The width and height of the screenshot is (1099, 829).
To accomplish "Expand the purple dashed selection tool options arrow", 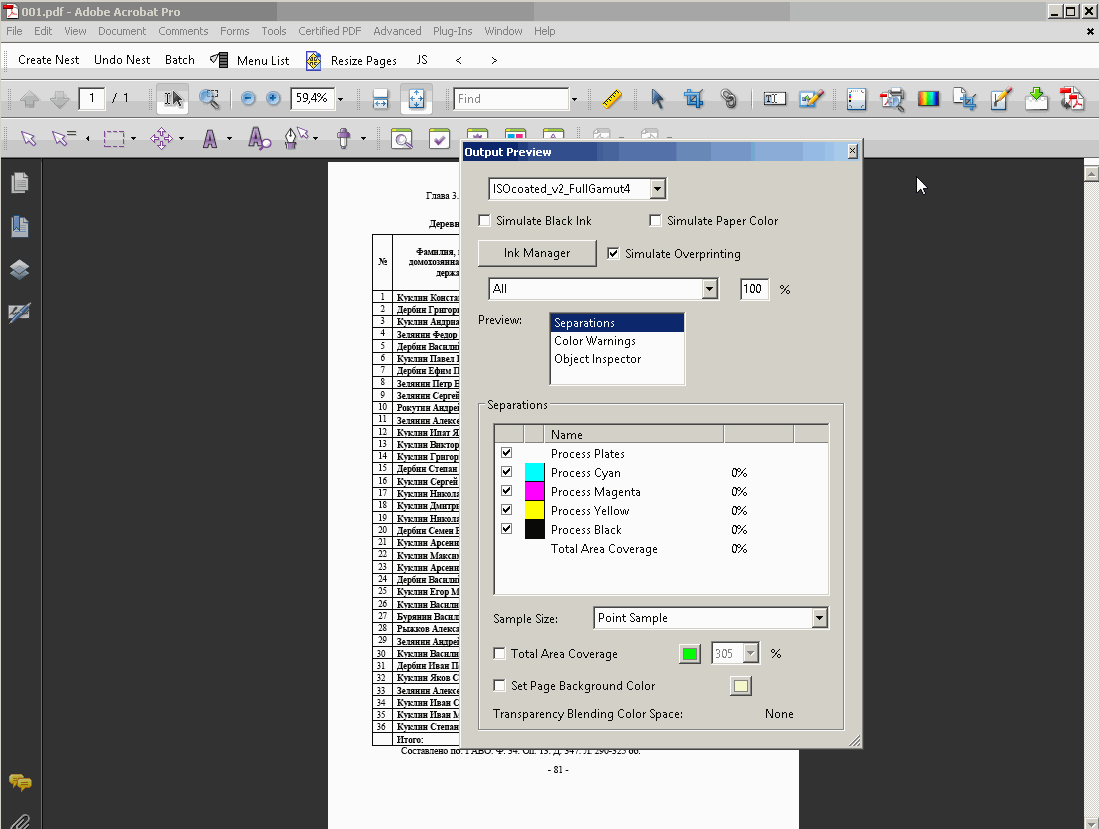I will (x=133, y=139).
